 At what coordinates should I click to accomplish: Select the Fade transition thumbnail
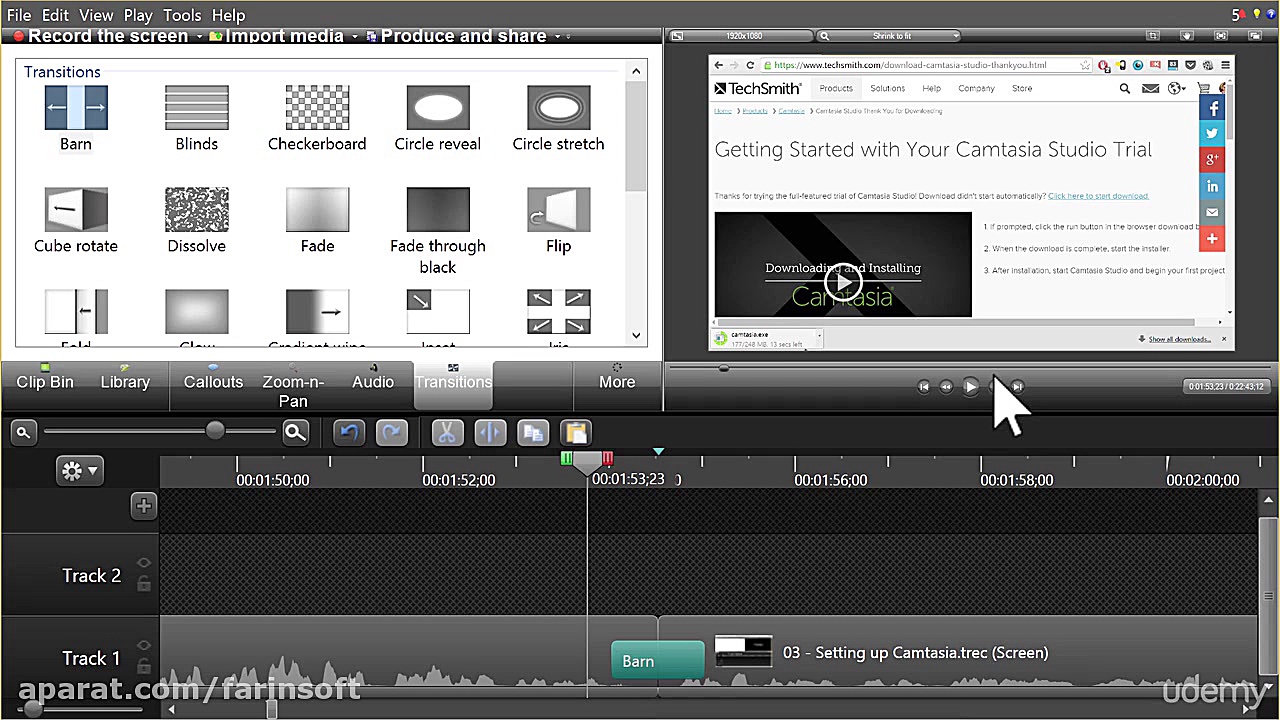[317, 210]
